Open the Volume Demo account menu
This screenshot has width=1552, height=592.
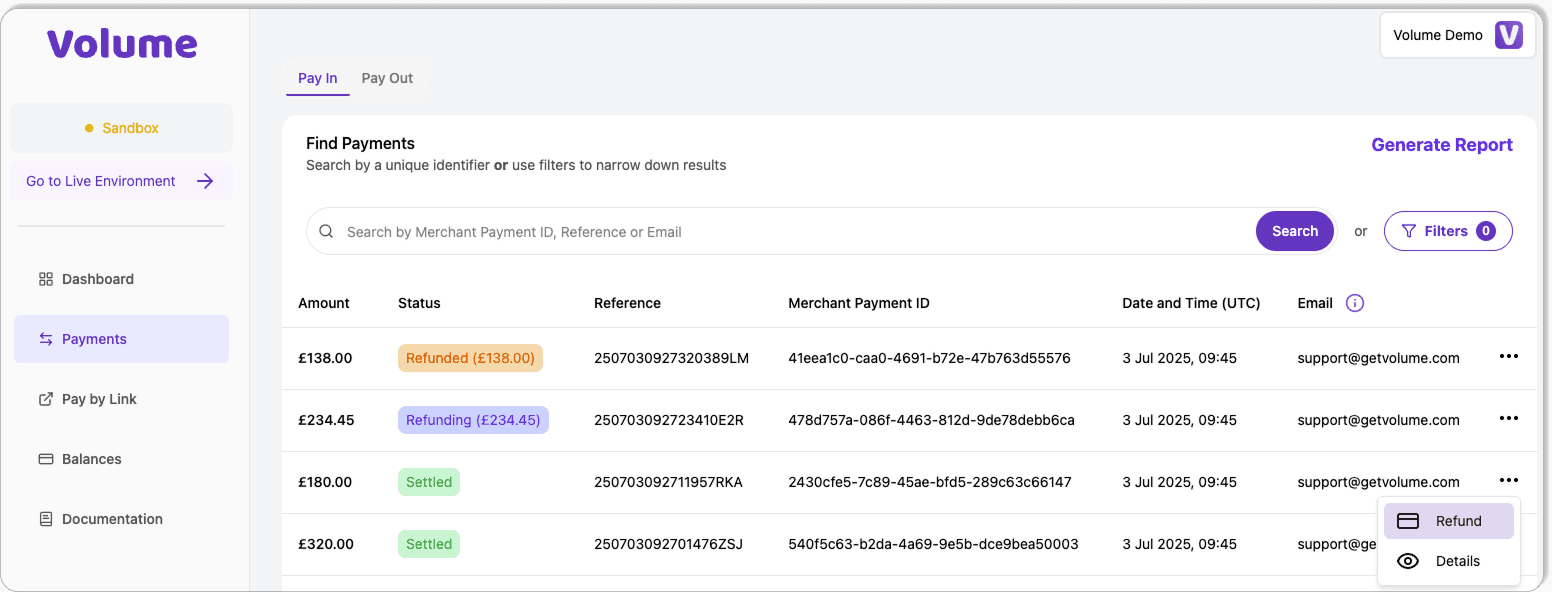point(1457,35)
